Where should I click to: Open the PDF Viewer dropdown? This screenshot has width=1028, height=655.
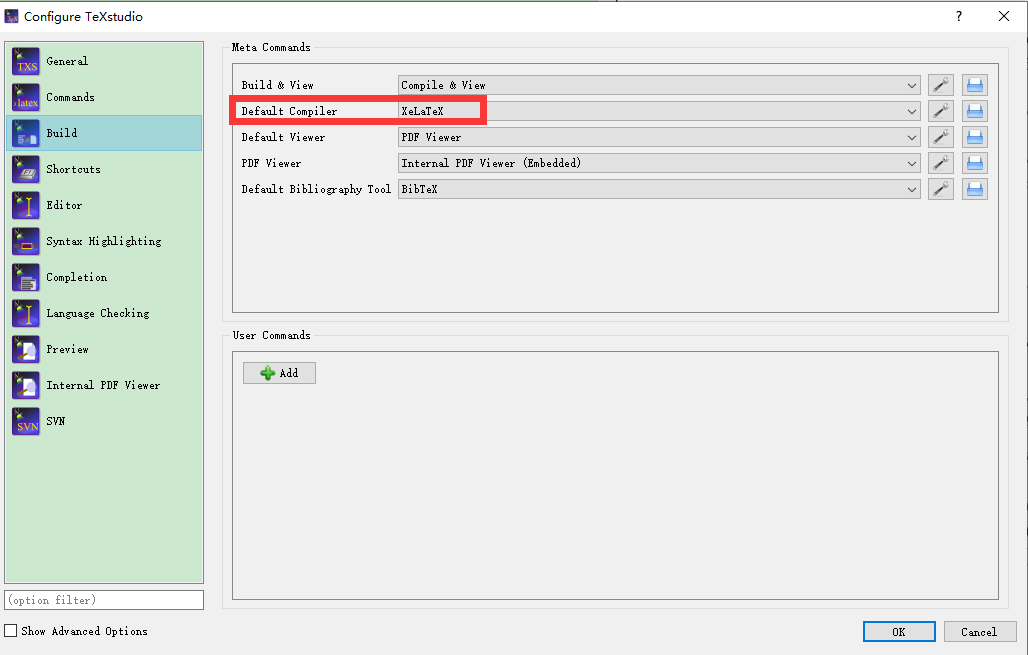click(659, 163)
